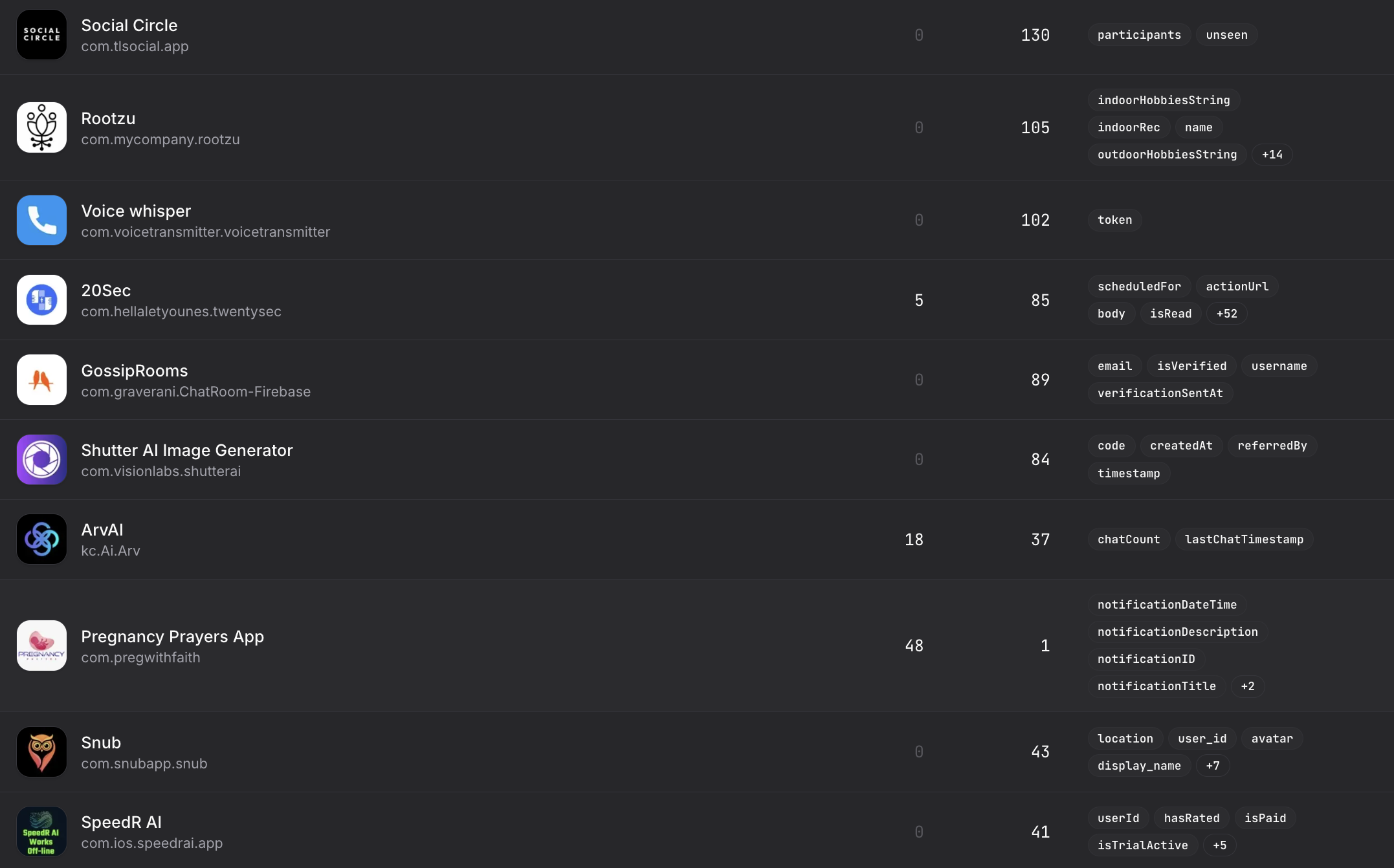Select the Snub owl icon
The width and height of the screenshot is (1394, 868).
point(41,752)
